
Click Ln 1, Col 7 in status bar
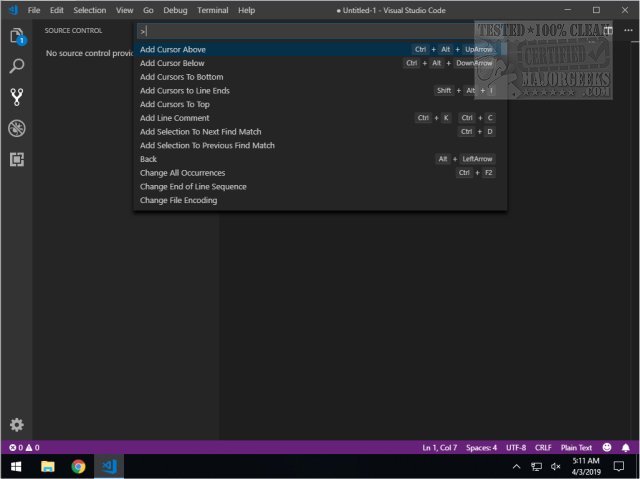[x=440, y=448]
